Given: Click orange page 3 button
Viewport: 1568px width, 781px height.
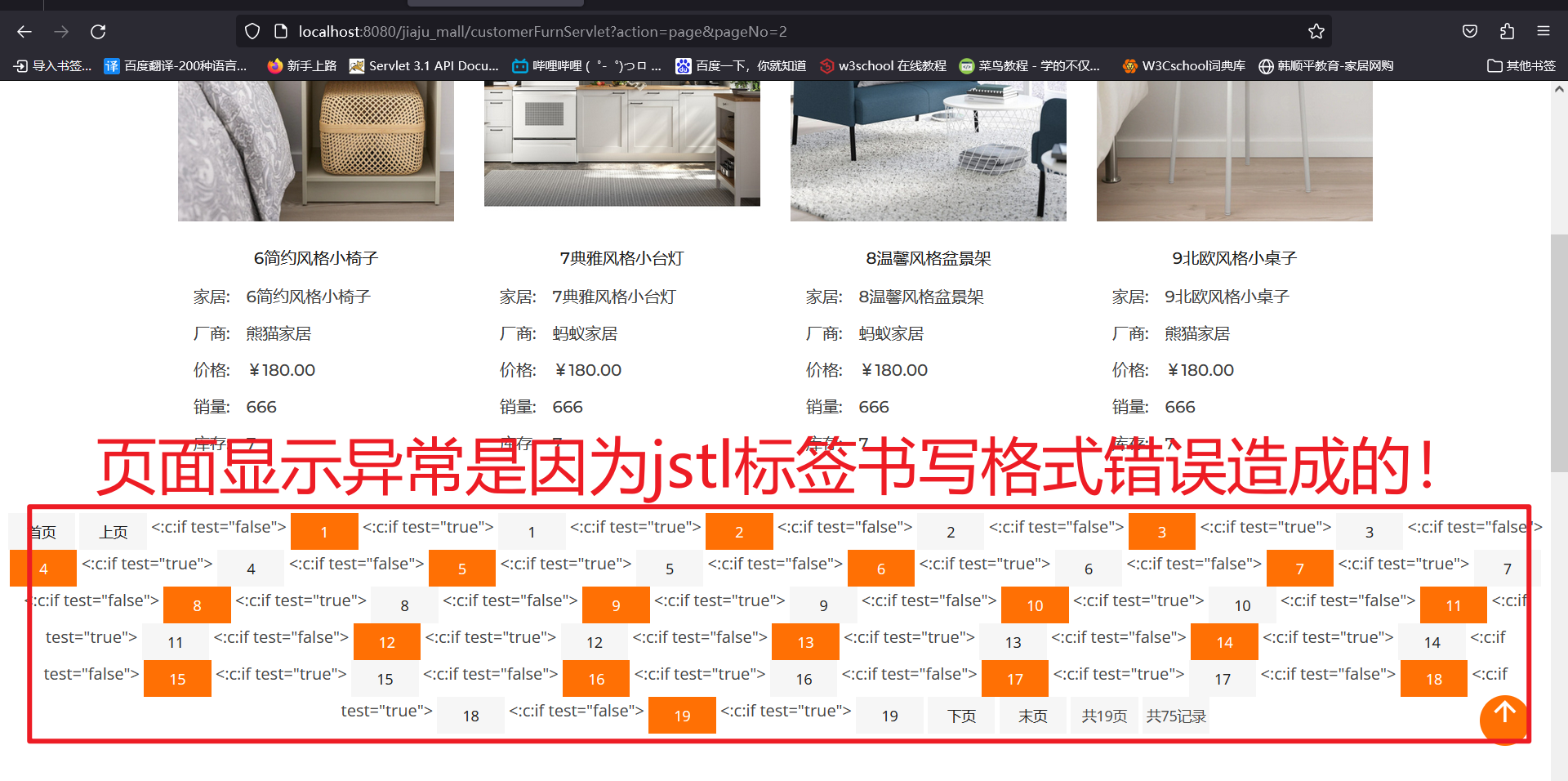Looking at the screenshot, I should [x=1162, y=532].
